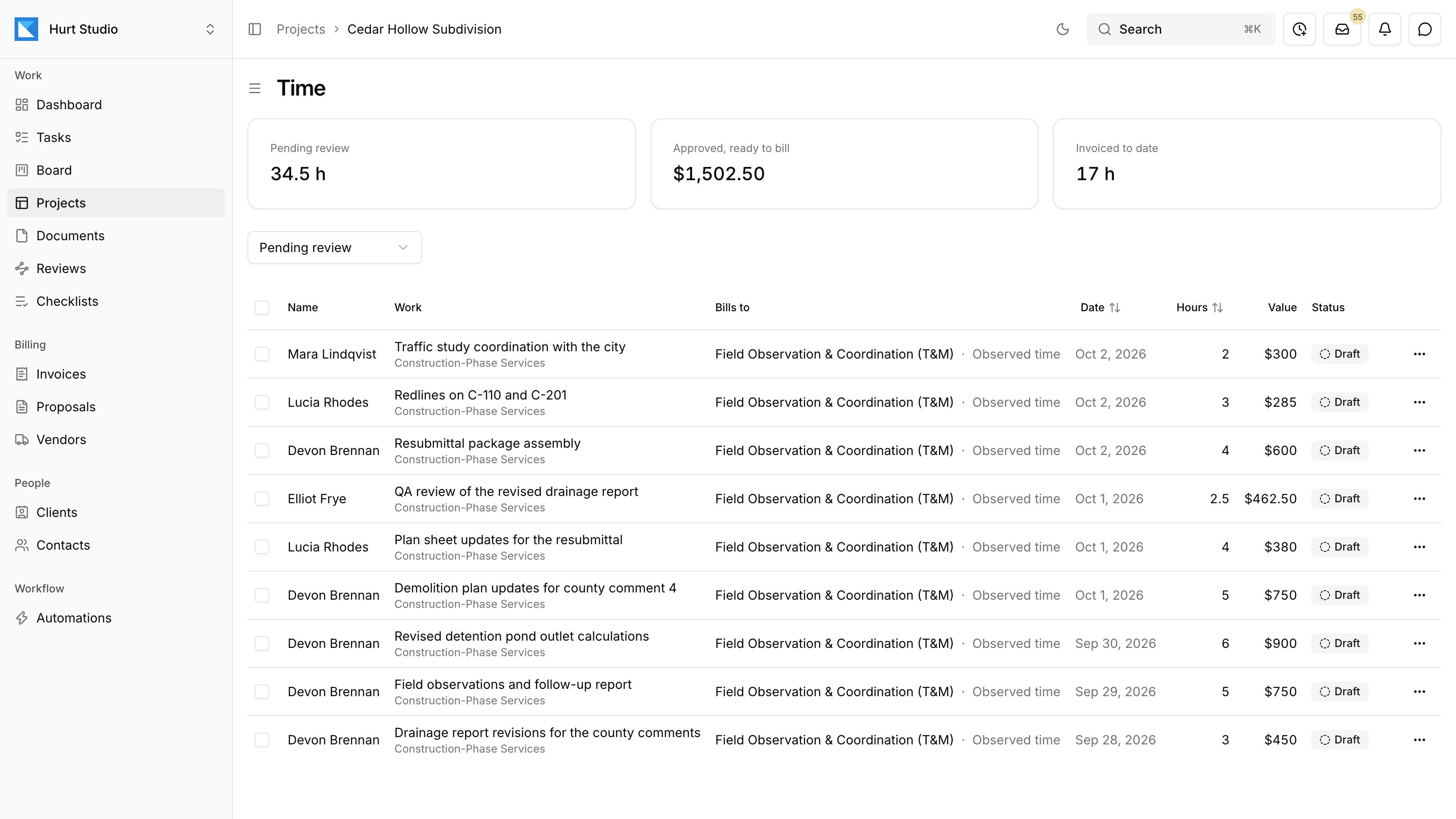Check the Resubmittal package assembly row

point(262,450)
